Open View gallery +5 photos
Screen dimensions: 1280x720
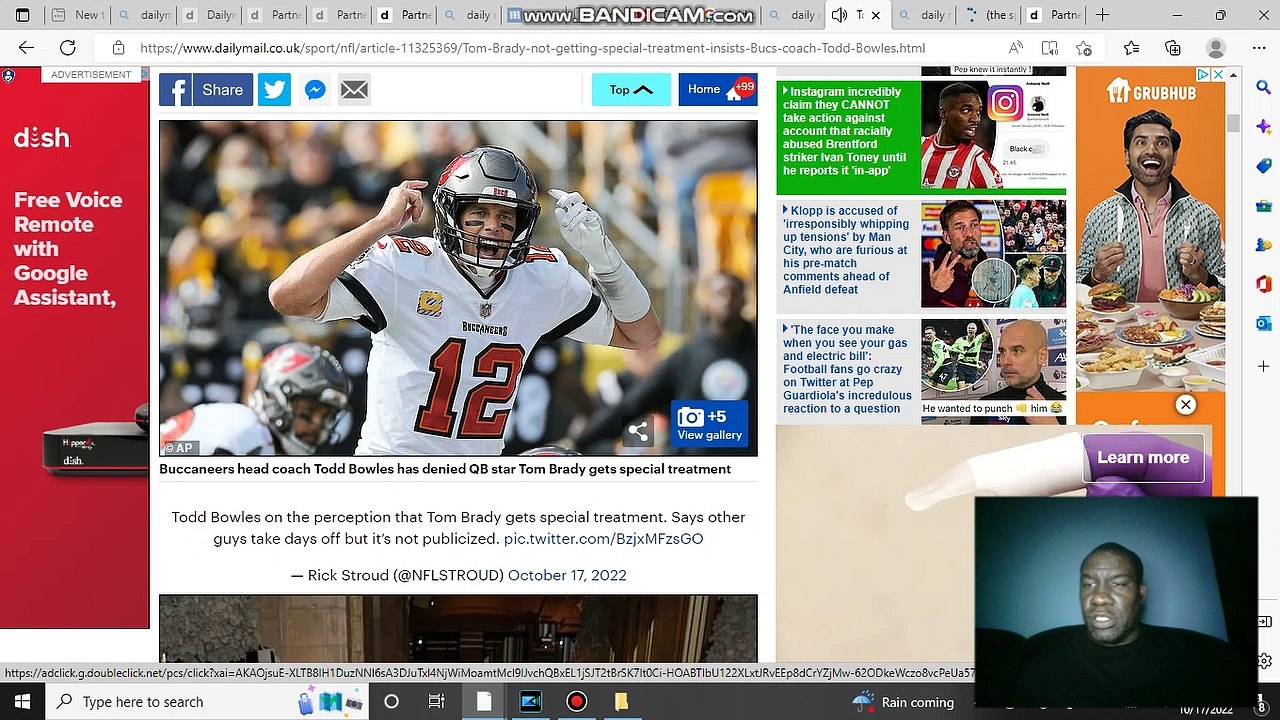click(x=709, y=425)
